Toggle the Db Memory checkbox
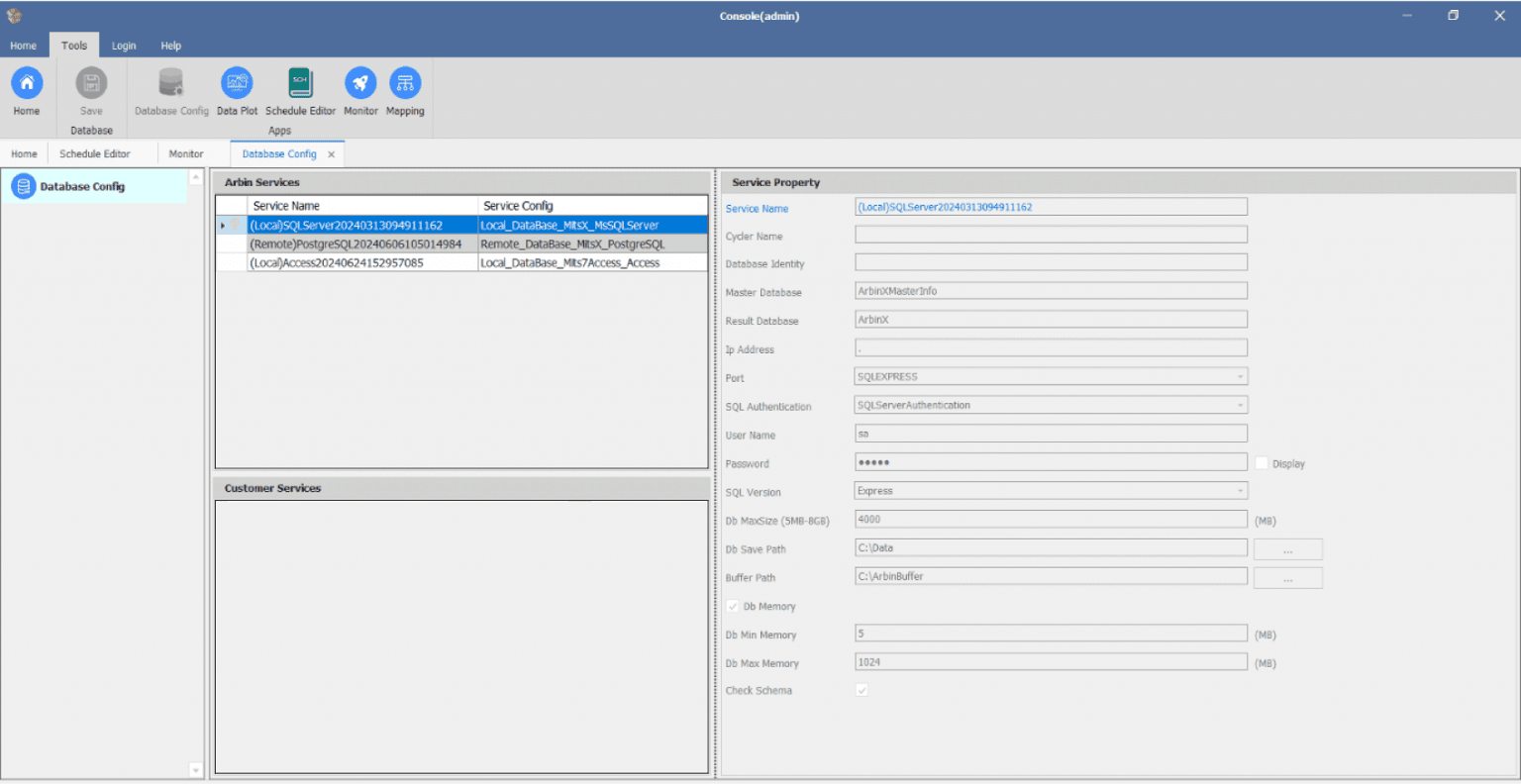The image size is (1521, 784). pyautogui.click(x=733, y=606)
